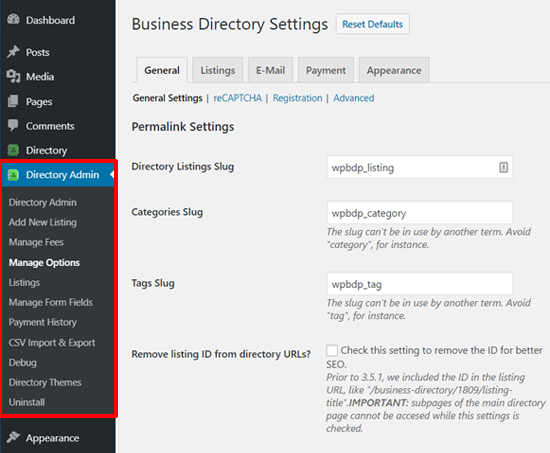Open the Pages menu item

(x=39, y=102)
